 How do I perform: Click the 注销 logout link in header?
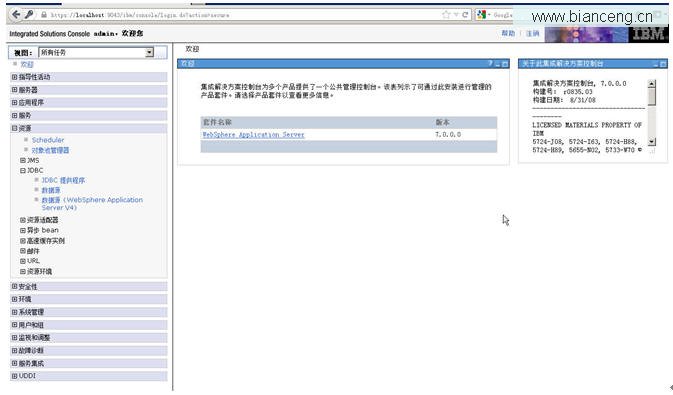(533, 33)
